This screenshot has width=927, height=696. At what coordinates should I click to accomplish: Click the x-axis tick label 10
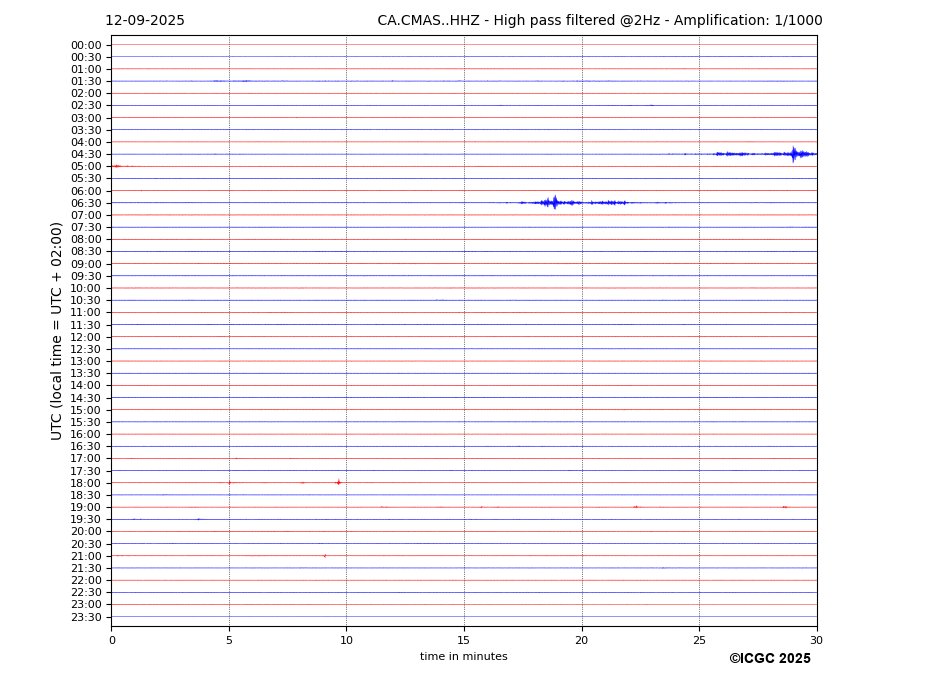pos(346,640)
